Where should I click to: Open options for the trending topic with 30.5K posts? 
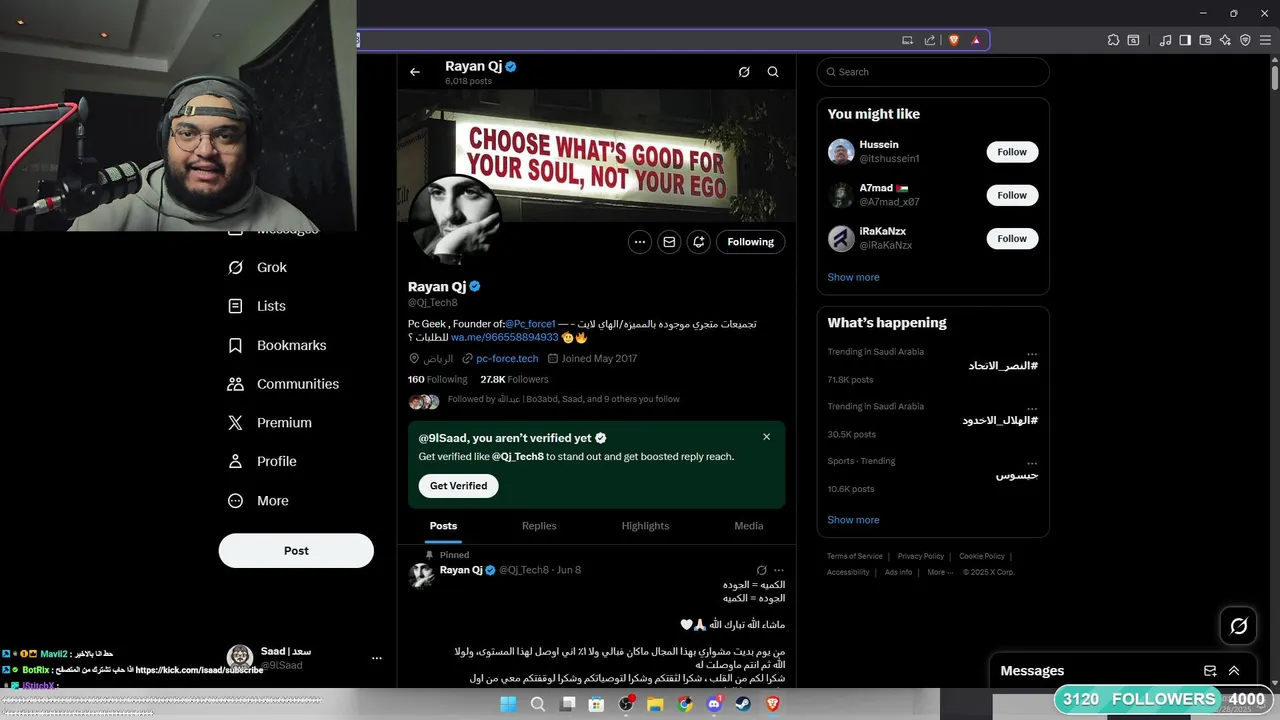pyautogui.click(x=1032, y=408)
